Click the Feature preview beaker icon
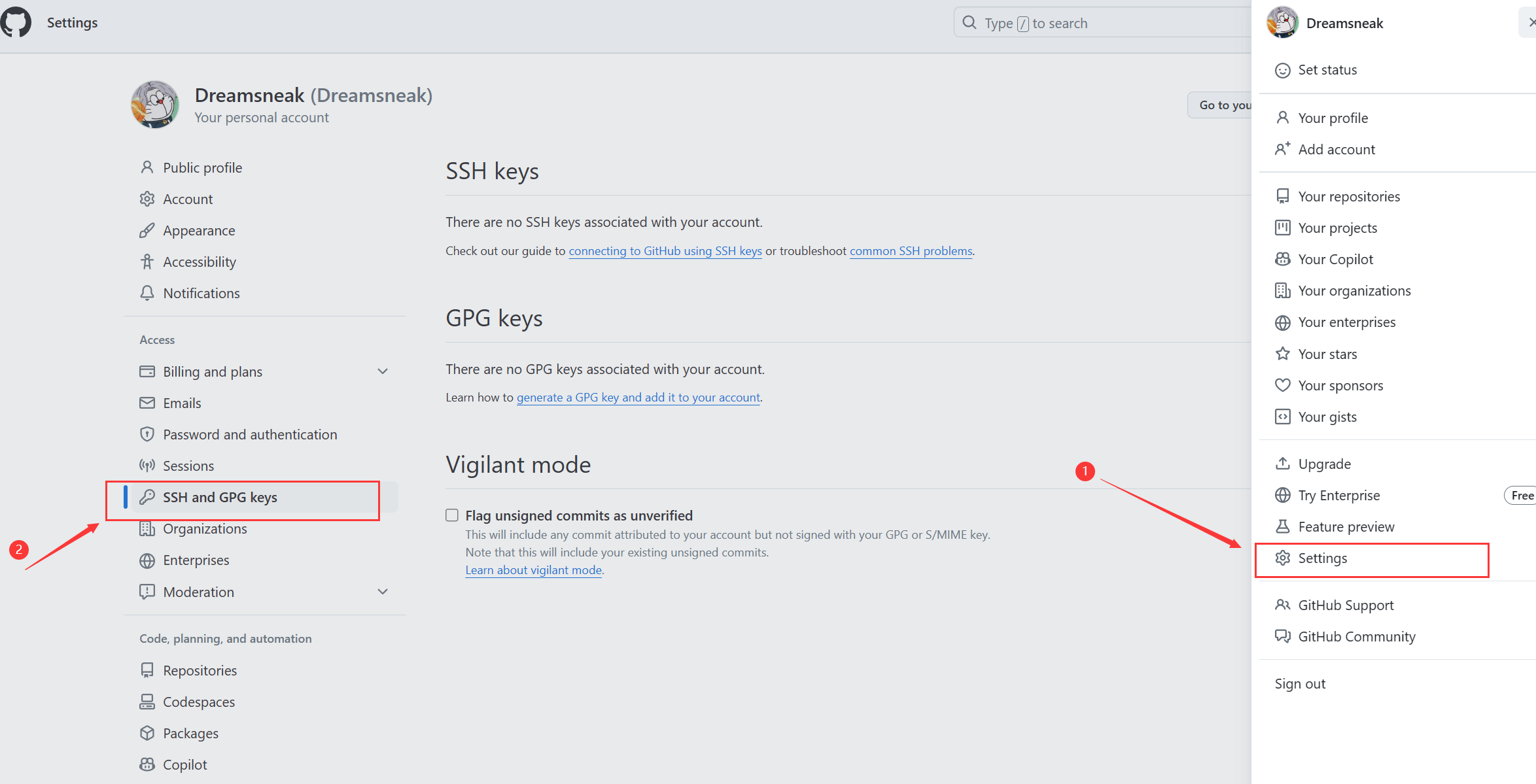Image resolution: width=1536 pixels, height=784 pixels. click(x=1282, y=526)
